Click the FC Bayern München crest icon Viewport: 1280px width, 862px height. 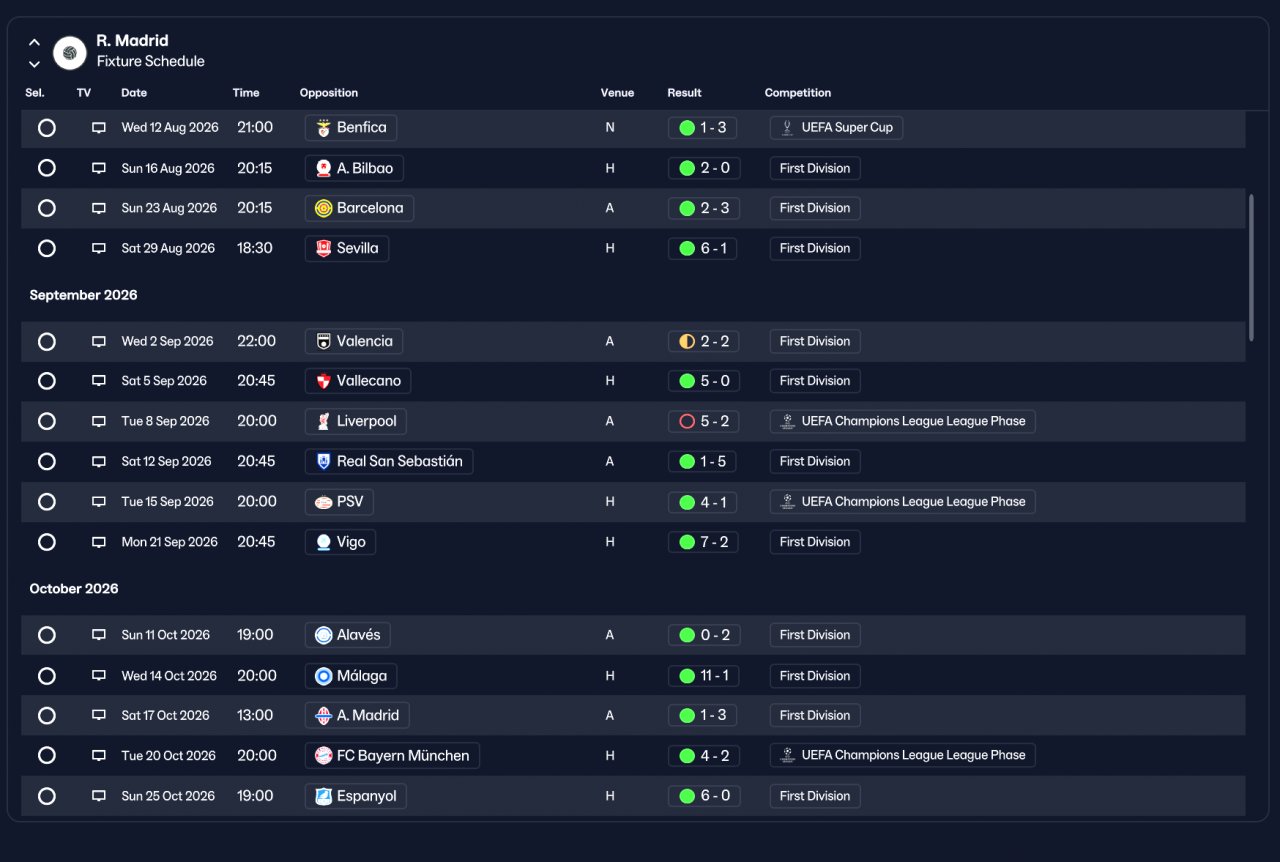(x=323, y=756)
